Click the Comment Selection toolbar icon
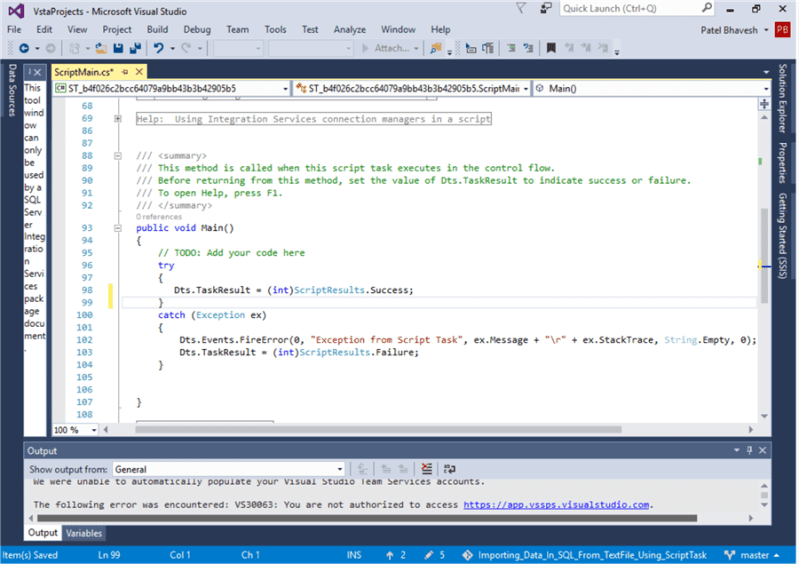Screen dimensions: 799x564 (x=511, y=48)
